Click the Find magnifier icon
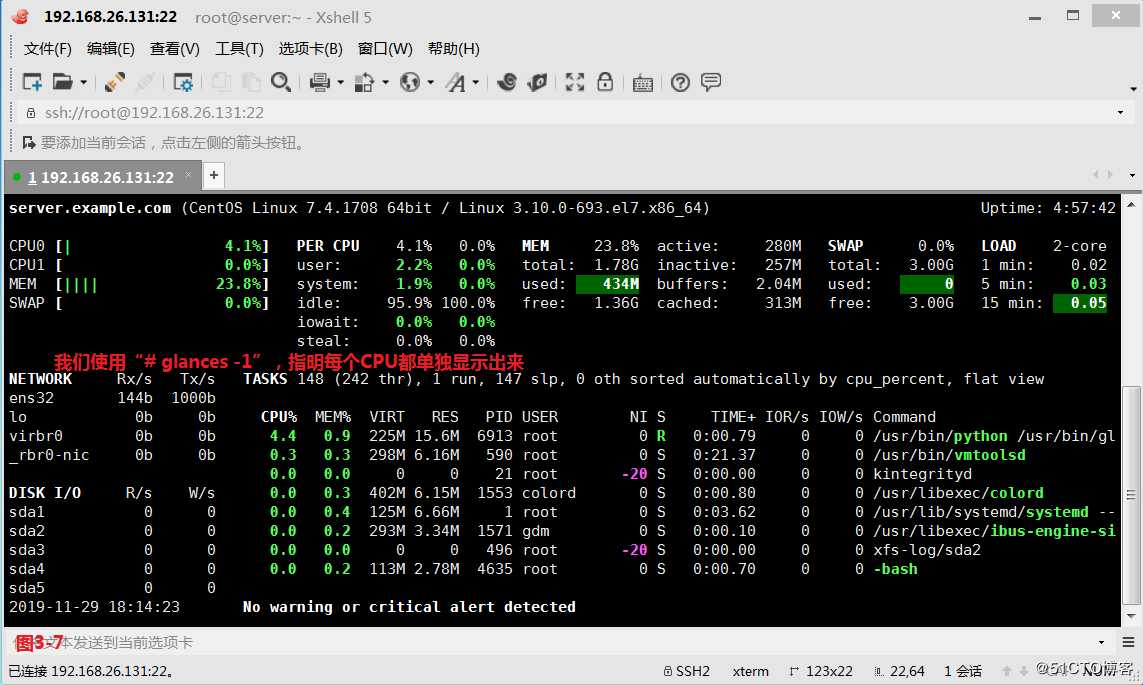 pos(281,82)
